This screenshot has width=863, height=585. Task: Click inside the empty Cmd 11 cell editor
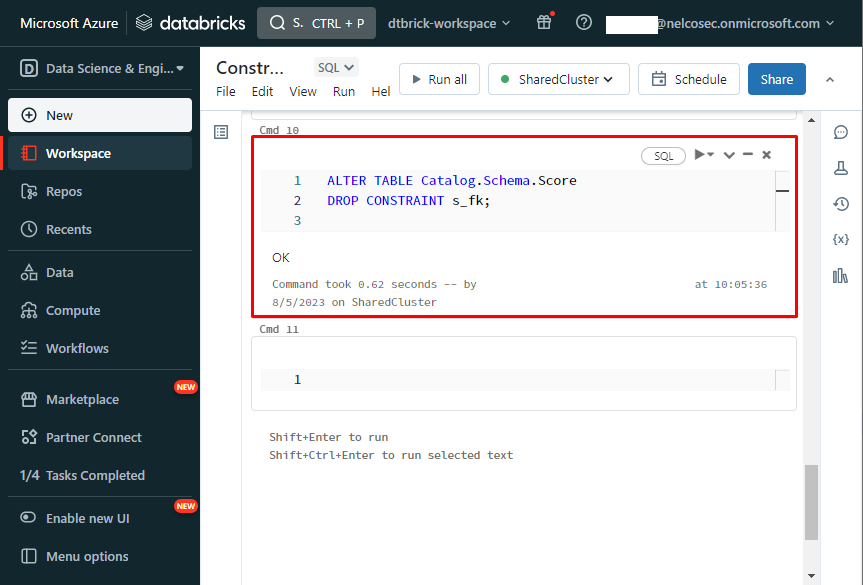click(x=530, y=380)
